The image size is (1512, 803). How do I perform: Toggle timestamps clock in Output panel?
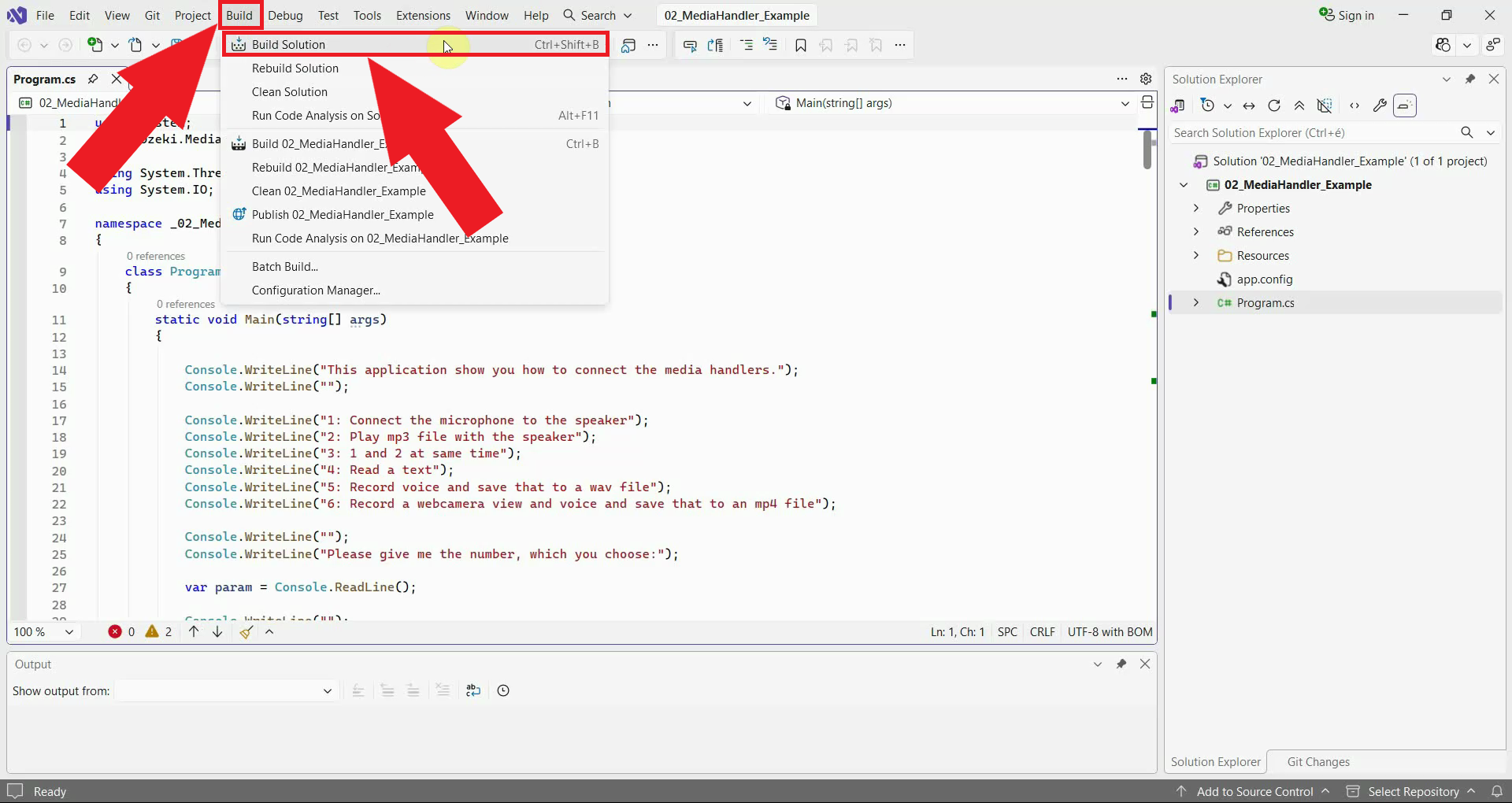tap(503, 690)
